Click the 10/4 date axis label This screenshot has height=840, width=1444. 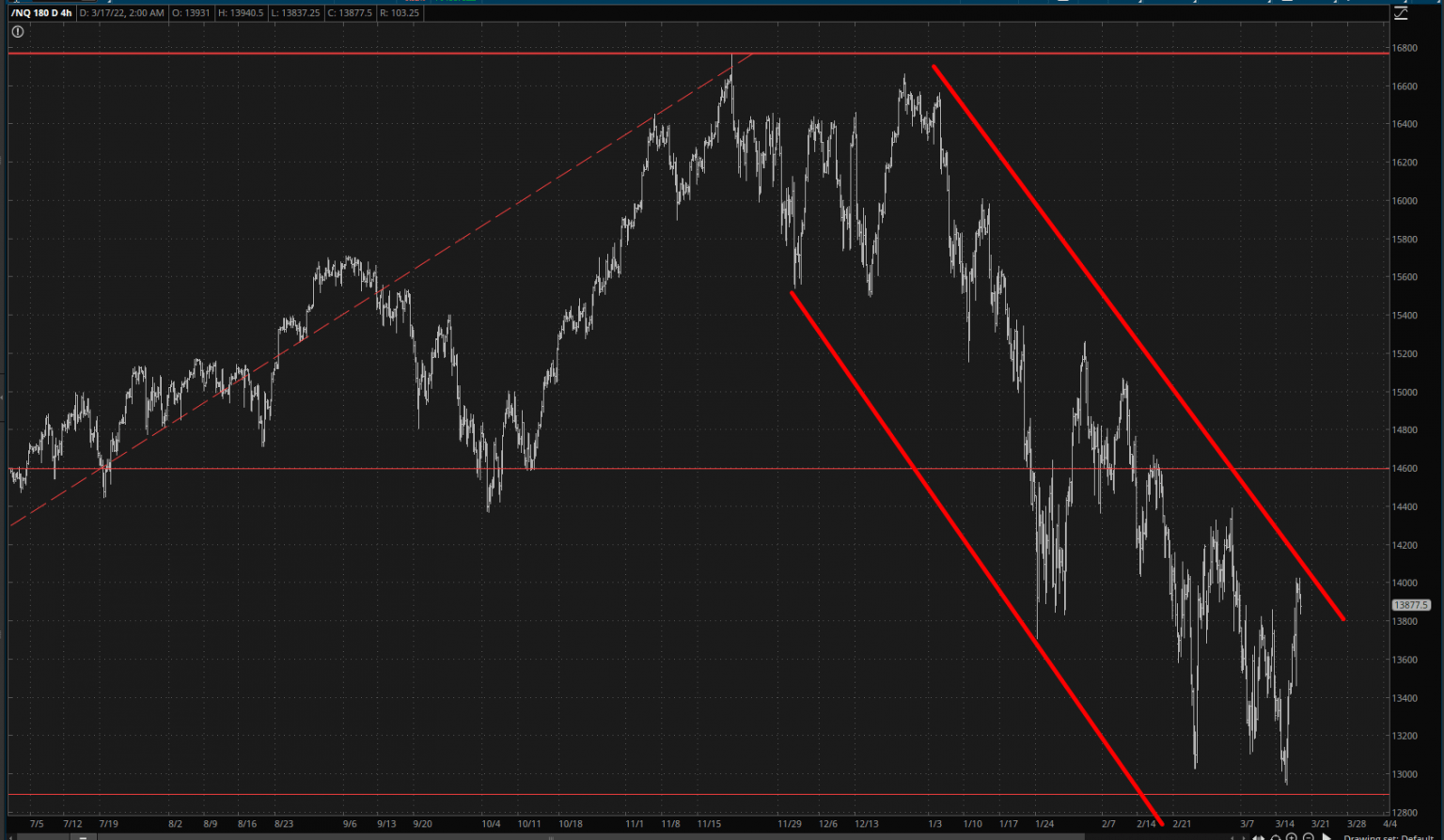point(491,824)
